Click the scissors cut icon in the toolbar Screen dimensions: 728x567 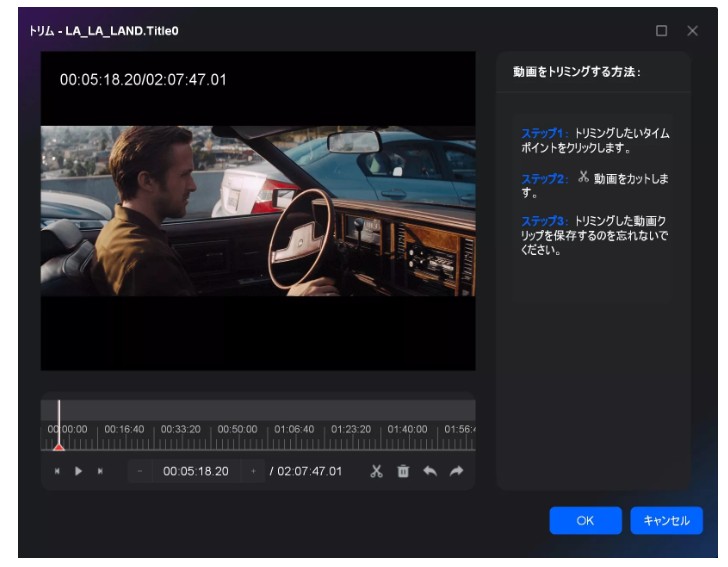coord(377,471)
